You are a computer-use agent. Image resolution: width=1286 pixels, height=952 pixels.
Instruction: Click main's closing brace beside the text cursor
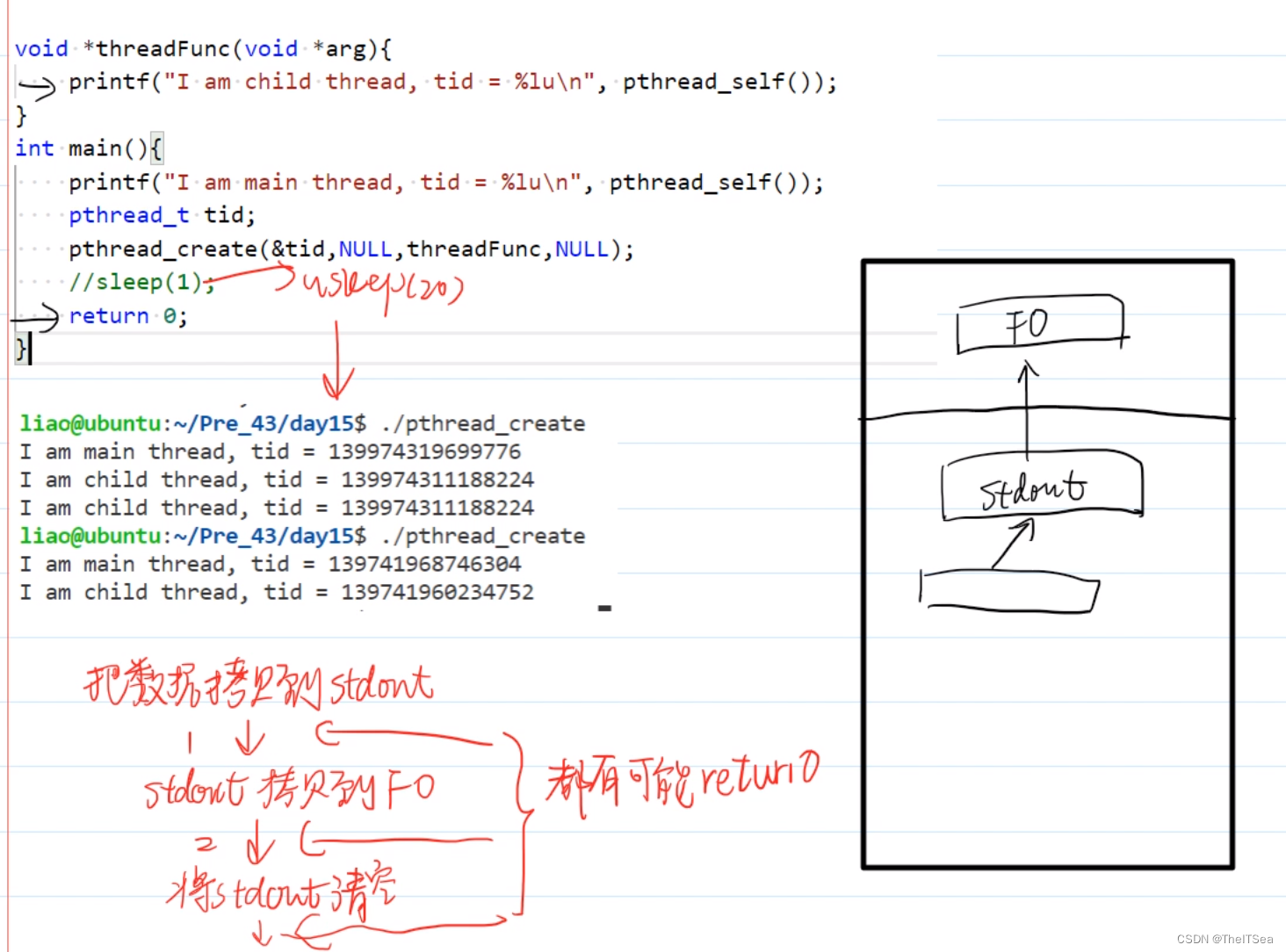click(21, 350)
